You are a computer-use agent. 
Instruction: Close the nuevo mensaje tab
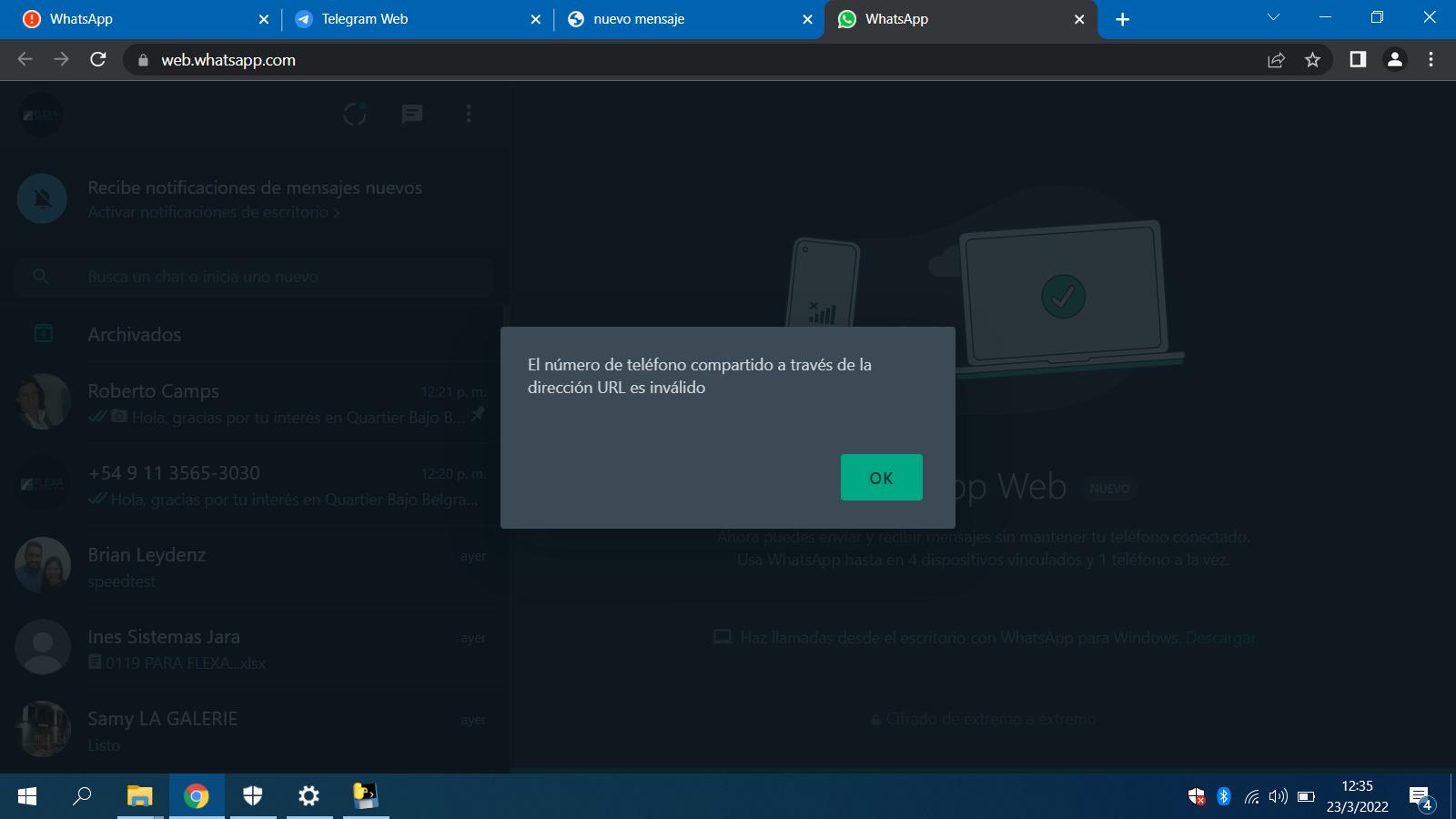(807, 19)
